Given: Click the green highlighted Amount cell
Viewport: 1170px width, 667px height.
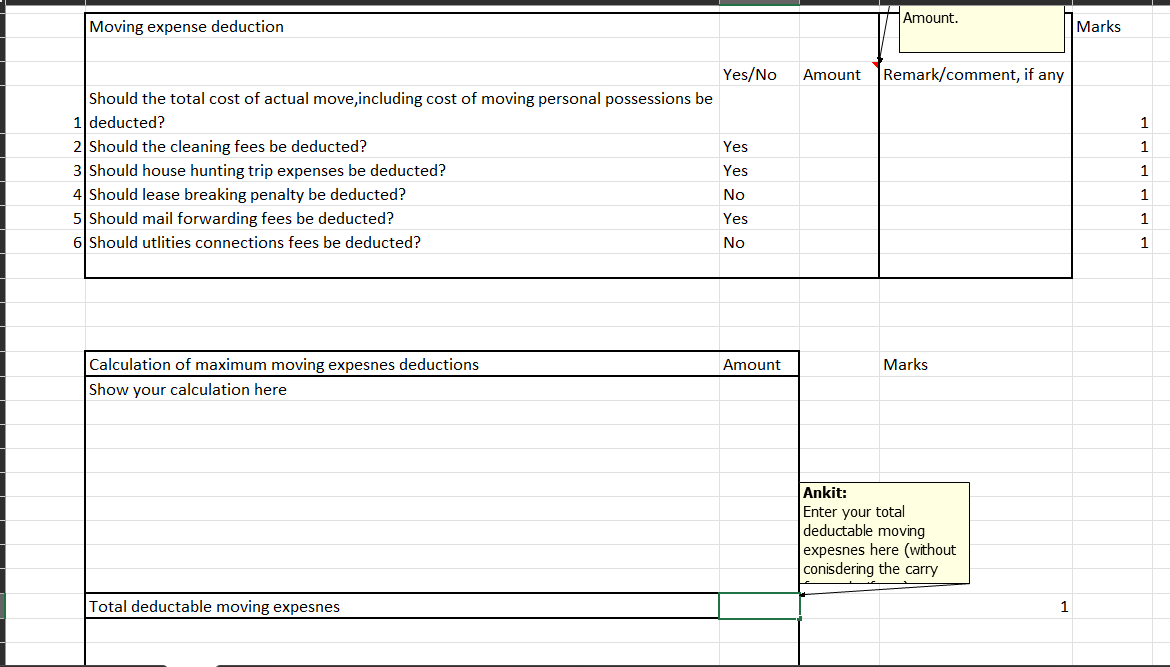Looking at the screenshot, I should [758, 606].
